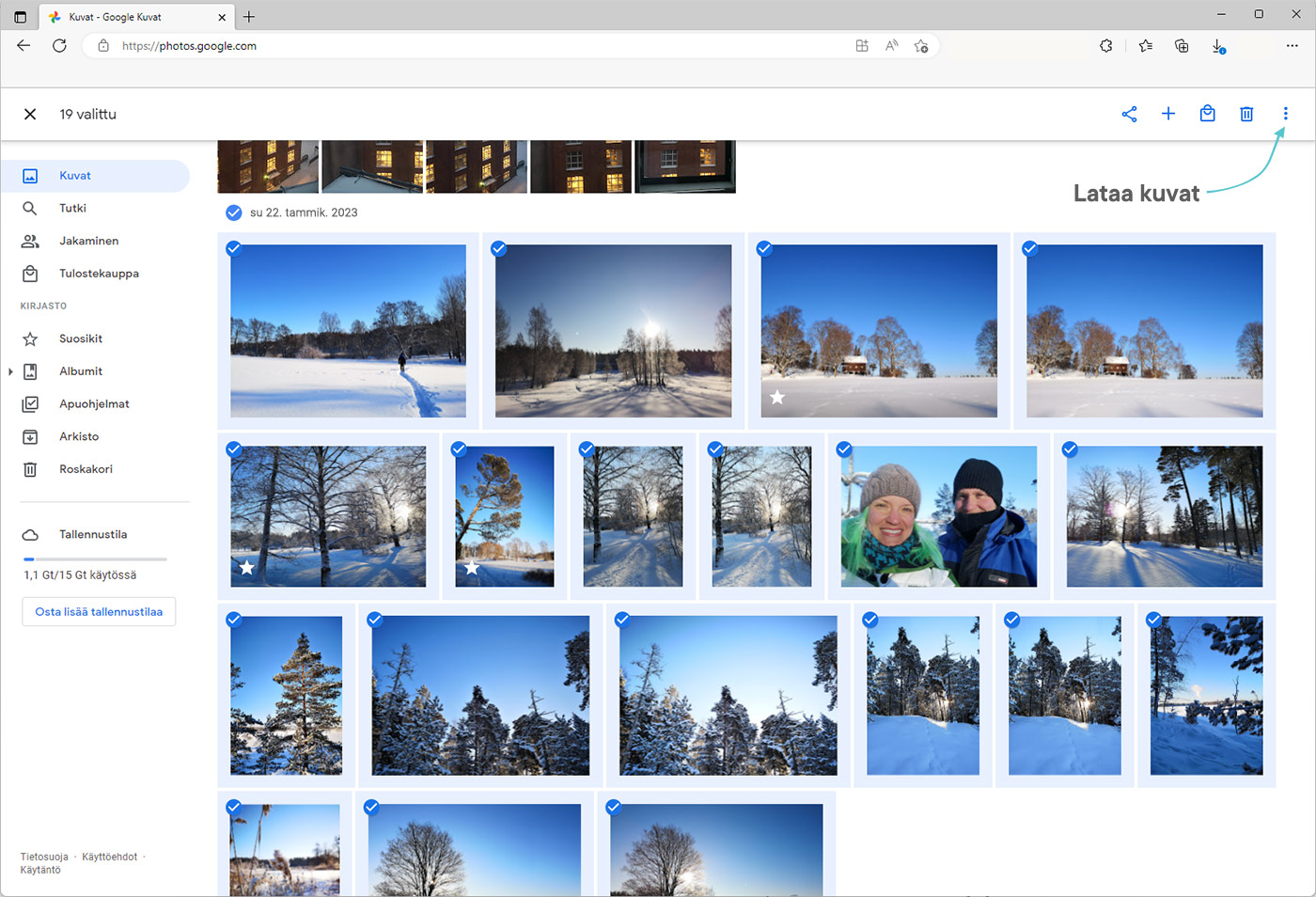Click the storage usage progress bar
Screen dimensions: 1316x897
tap(94, 559)
